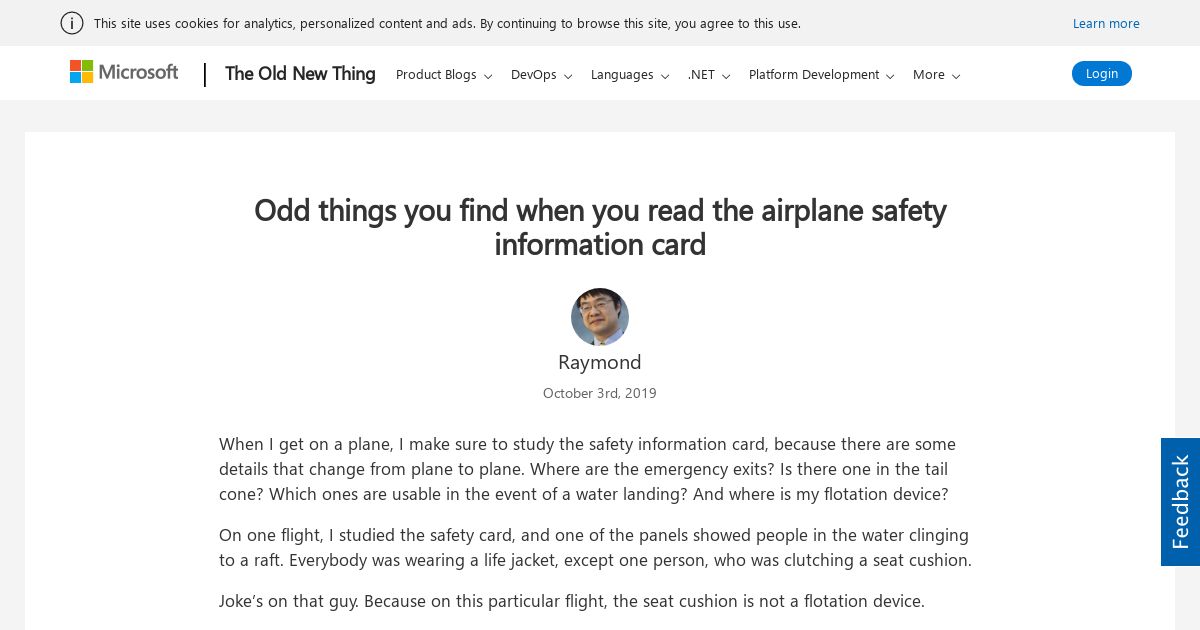Follow the Learn more cookie link
The width and height of the screenshot is (1200, 630).
tap(1106, 23)
